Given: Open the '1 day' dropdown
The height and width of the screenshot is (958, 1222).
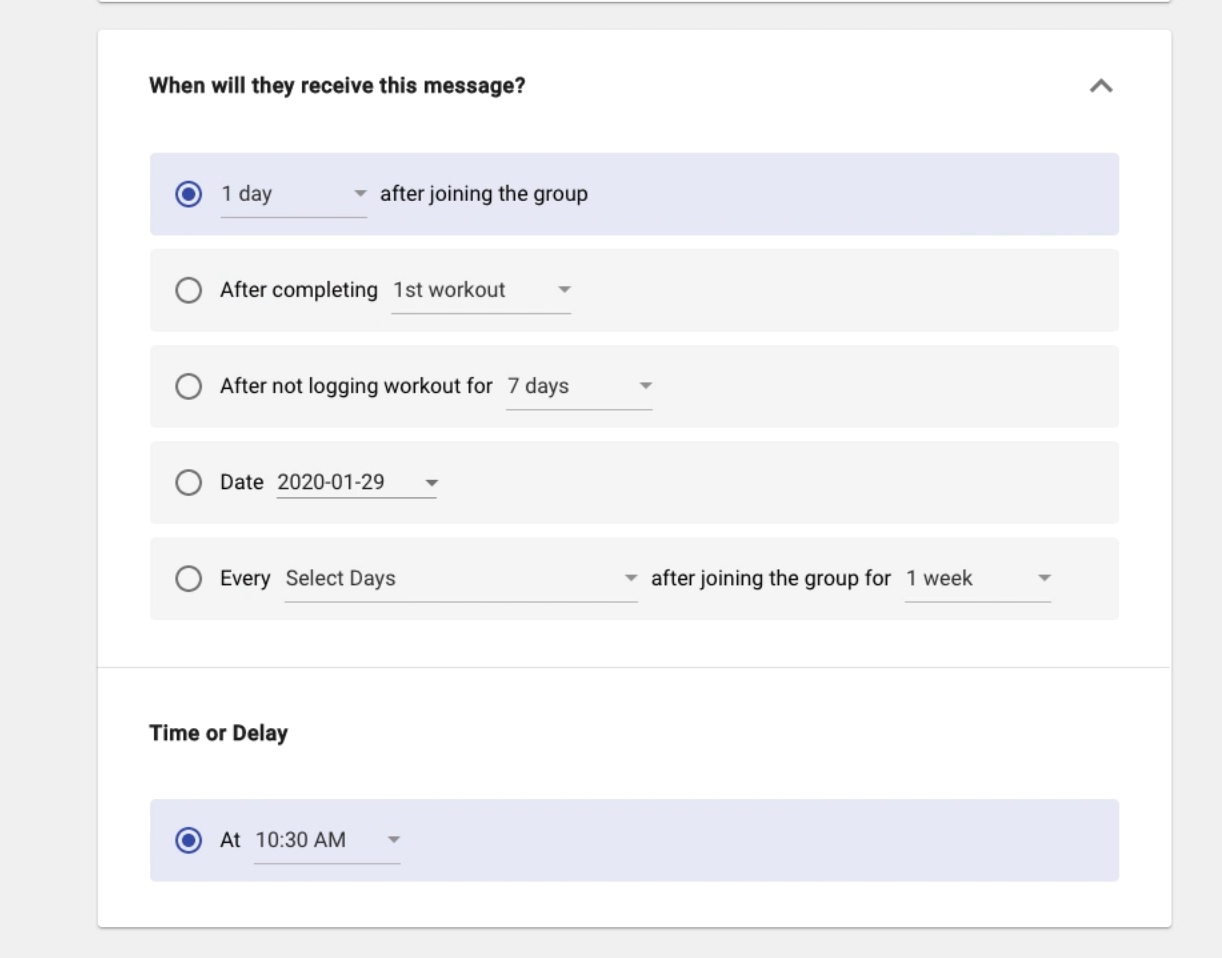Looking at the screenshot, I should (293, 195).
